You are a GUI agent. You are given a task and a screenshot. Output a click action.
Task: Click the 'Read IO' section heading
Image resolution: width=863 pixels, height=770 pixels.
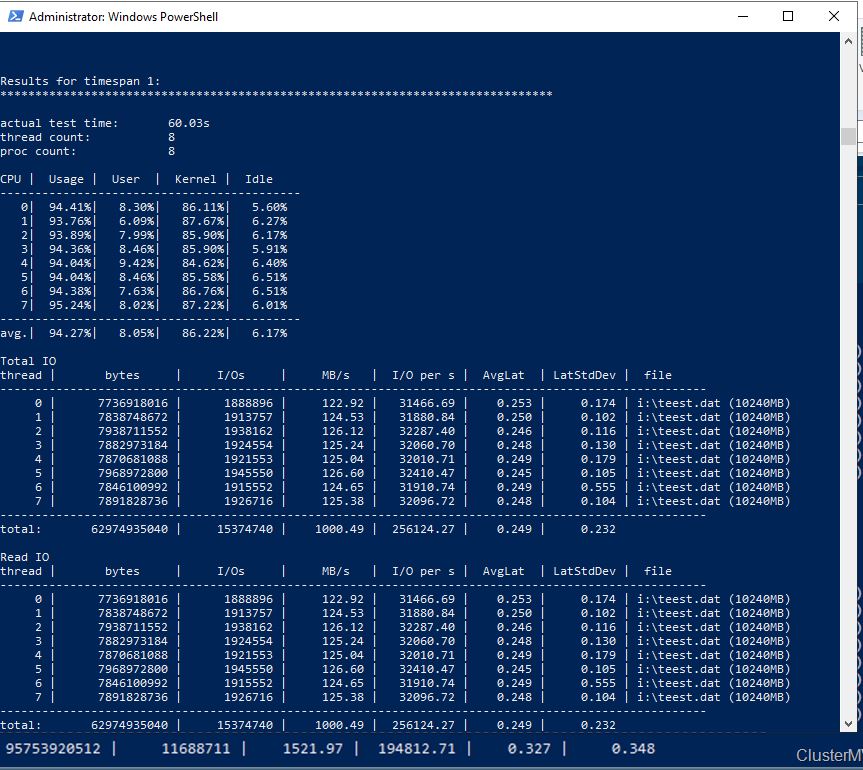[25, 557]
